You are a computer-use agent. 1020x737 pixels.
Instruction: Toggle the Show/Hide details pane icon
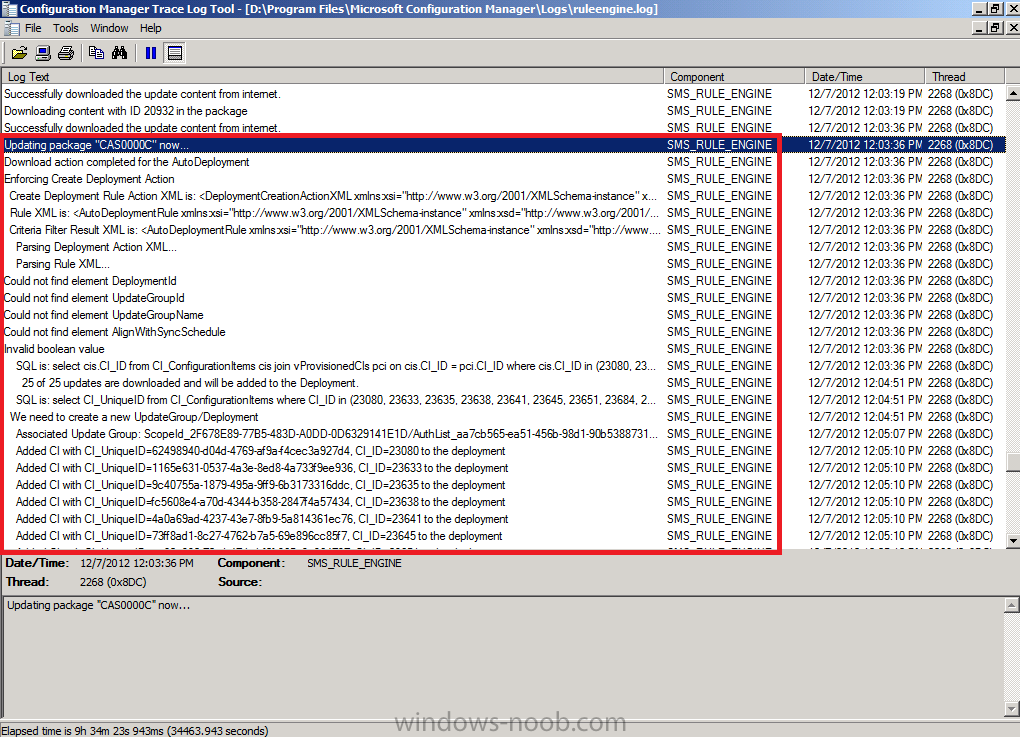click(x=174, y=53)
